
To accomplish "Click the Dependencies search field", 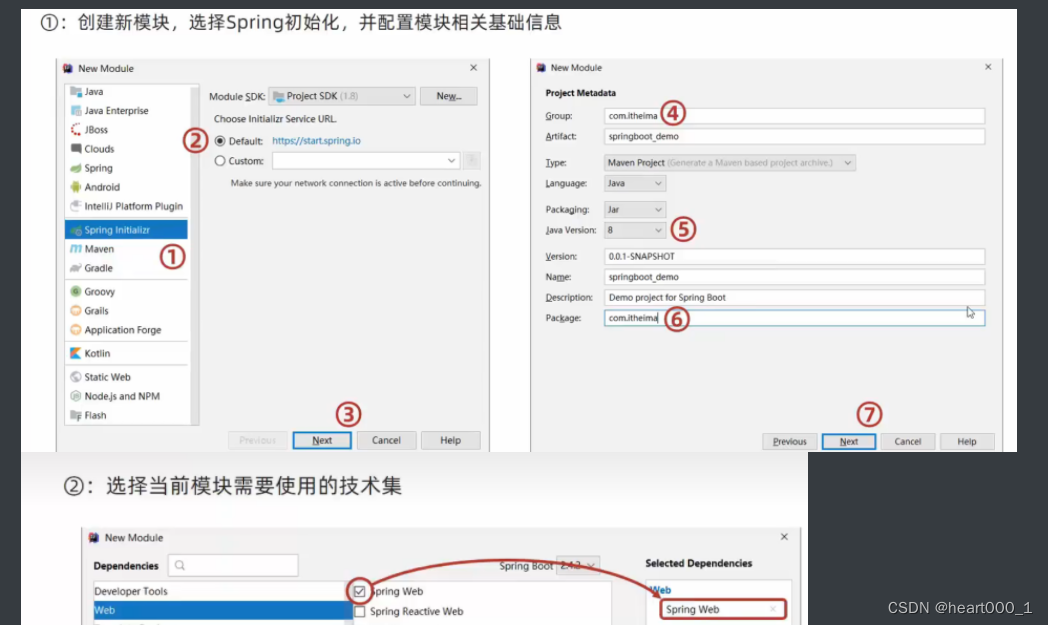I will point(233,566).
